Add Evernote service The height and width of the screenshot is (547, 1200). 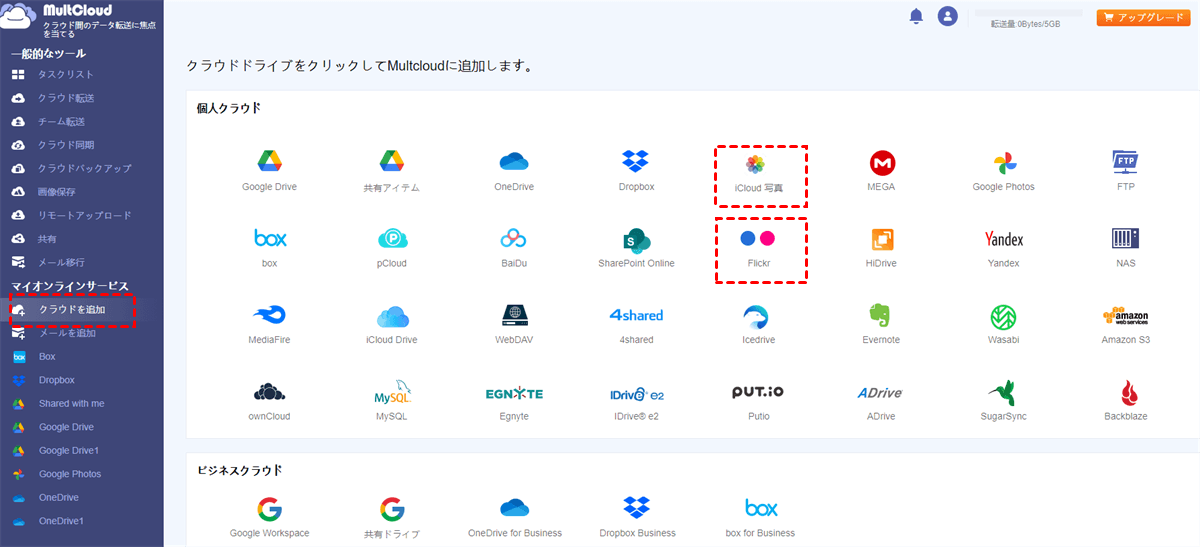click(881, 315)
